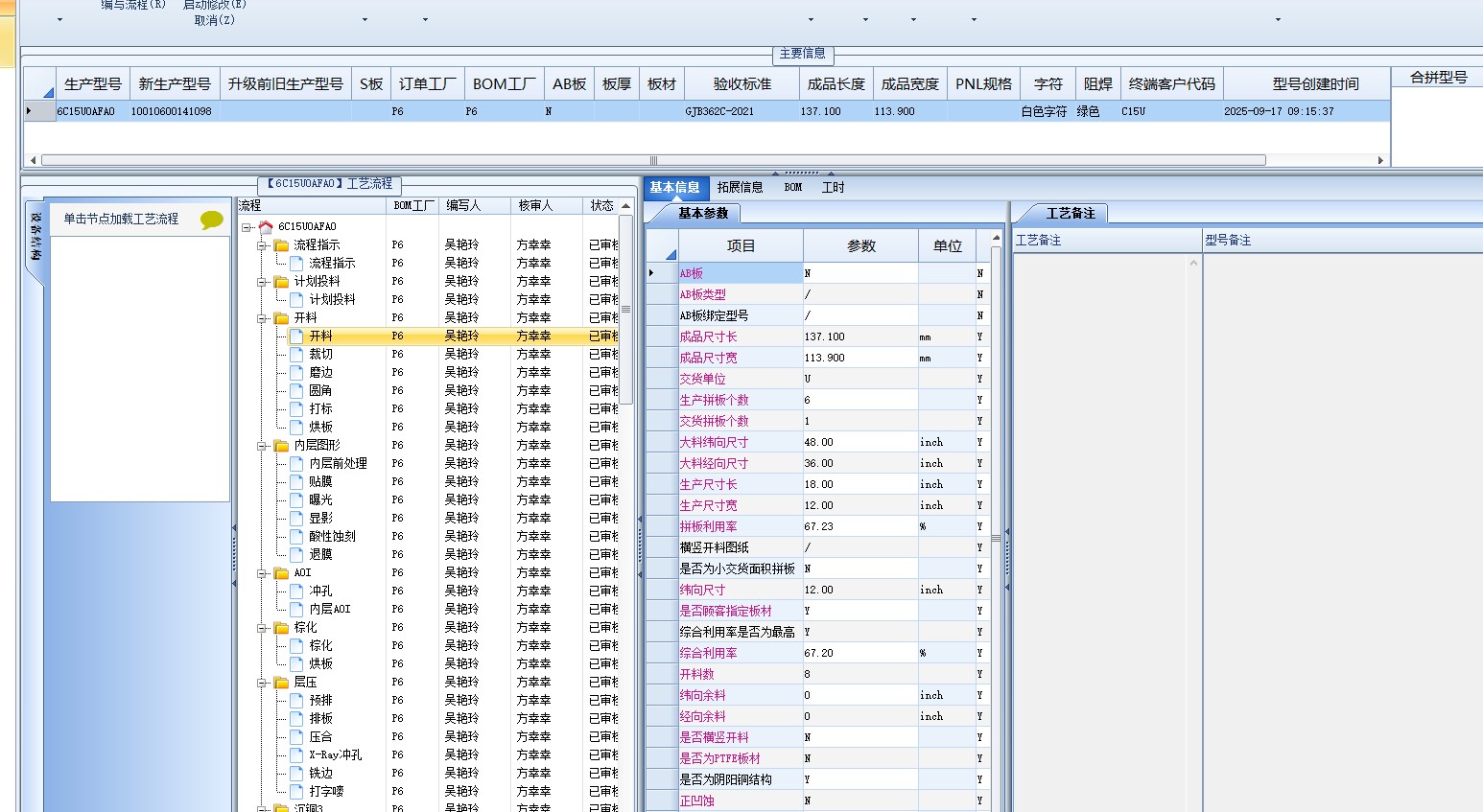Click the 取消(Z) toolbar button
Image resolution: width=1483 pixels, height=812 pixels.
214,20
